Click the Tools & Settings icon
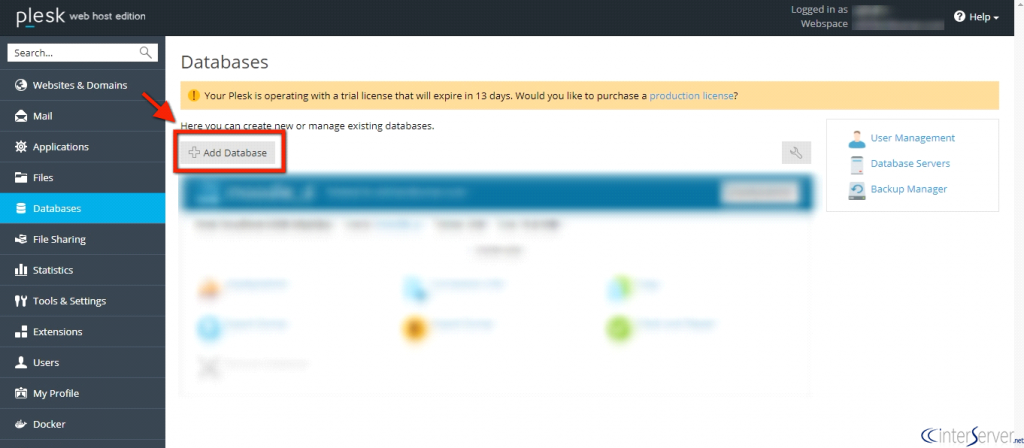 (x=21, y=301)
